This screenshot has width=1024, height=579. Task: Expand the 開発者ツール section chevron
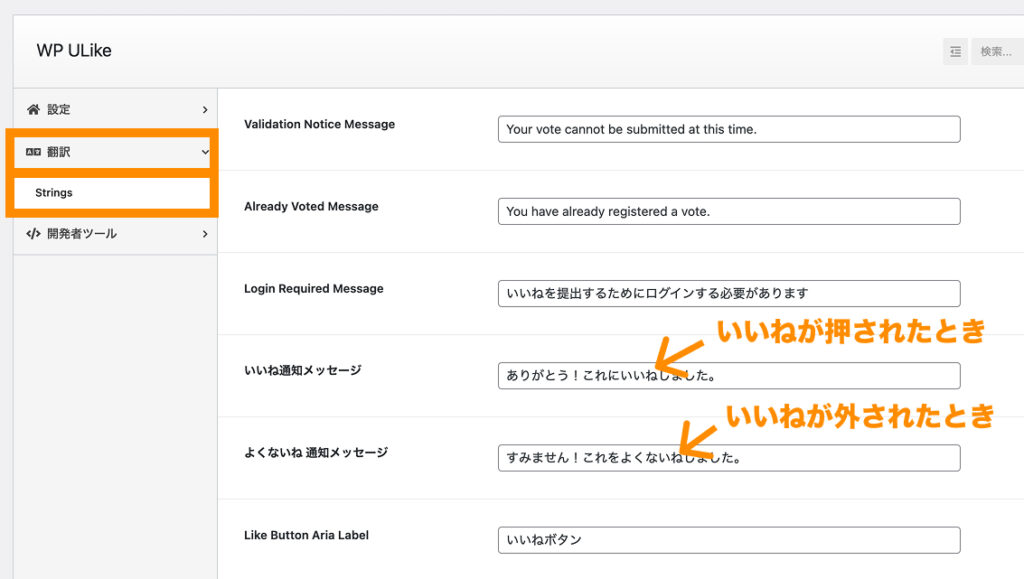tap(205, 234)
